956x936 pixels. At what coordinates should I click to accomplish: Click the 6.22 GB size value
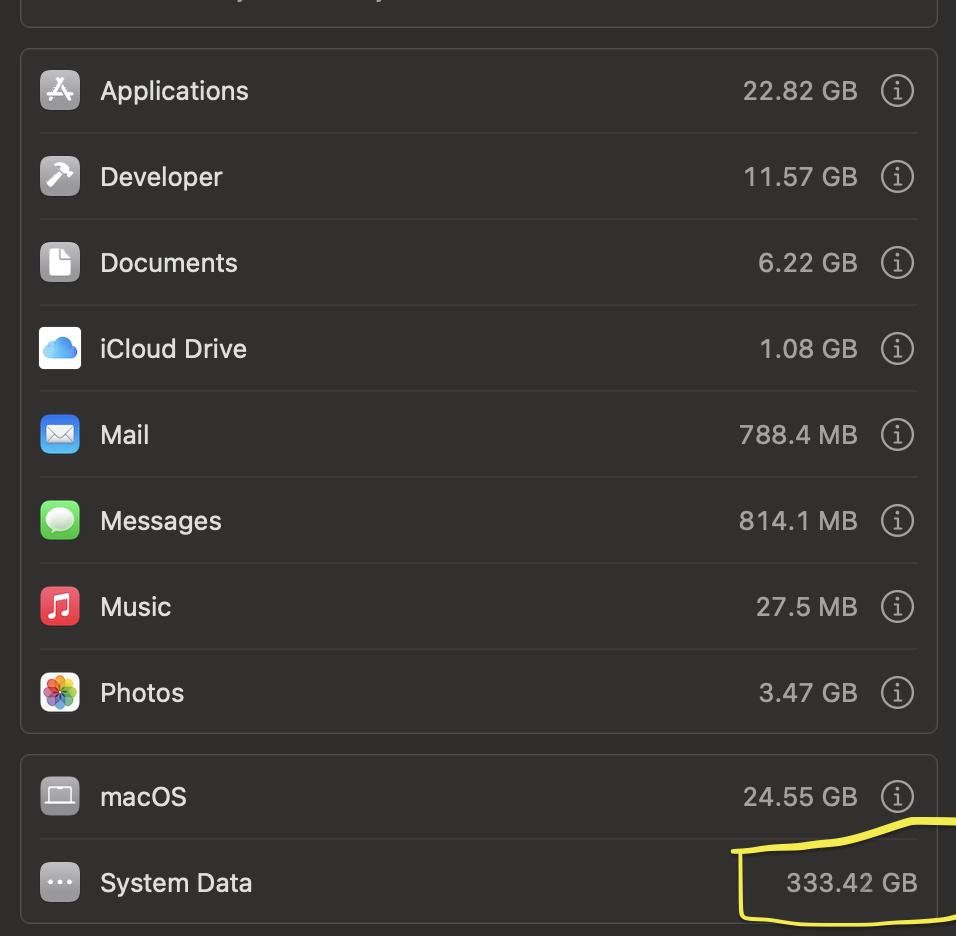808,263
